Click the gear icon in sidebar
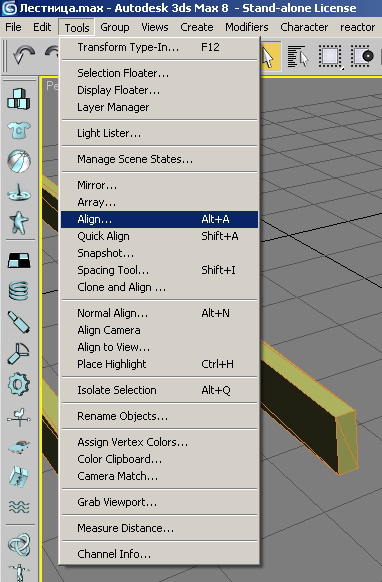Image resolution: width=382 pixels, height=582 pixels. (x=19, y=384)
